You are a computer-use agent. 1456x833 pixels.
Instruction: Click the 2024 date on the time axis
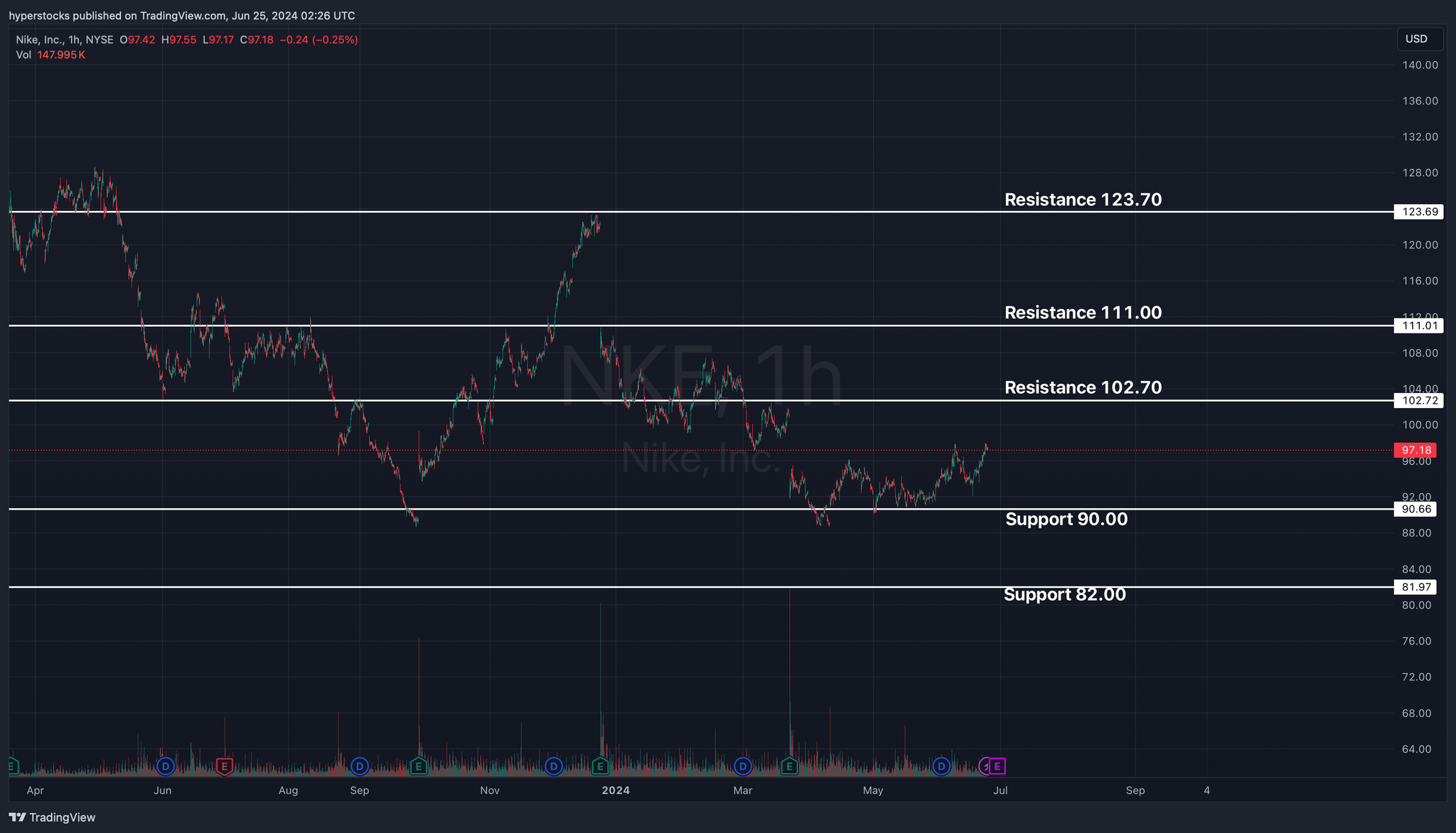(616, 790)
